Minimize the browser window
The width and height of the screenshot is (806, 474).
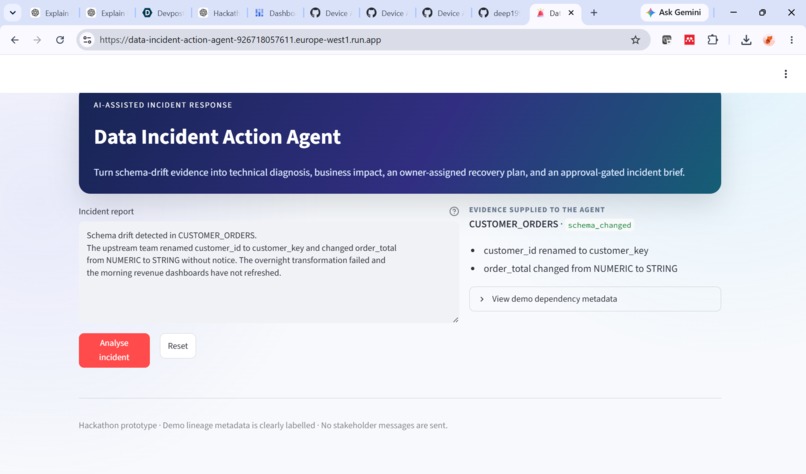coord(733,12)
